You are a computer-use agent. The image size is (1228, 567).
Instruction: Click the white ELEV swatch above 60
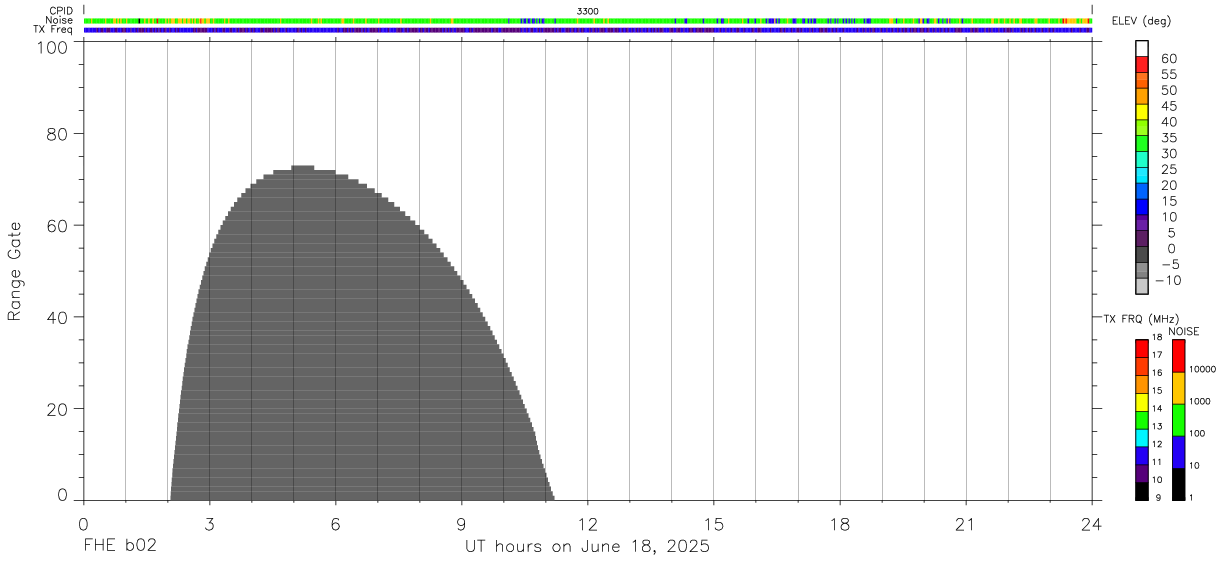click(1142, 48)
